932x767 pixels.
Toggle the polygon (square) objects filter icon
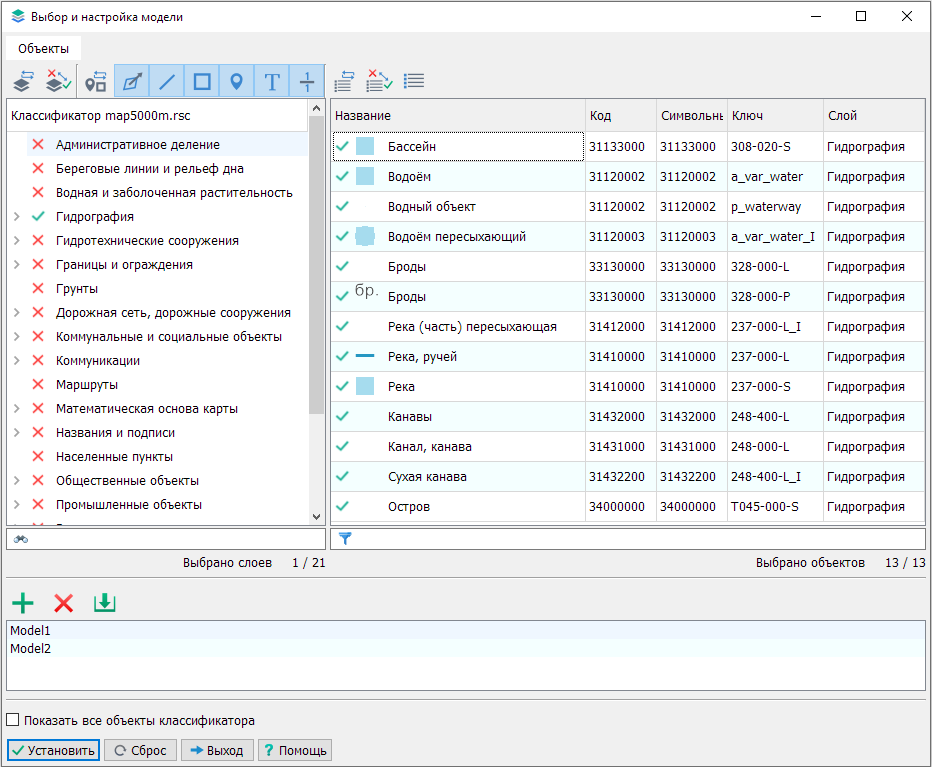pyautogui.click(x=202, y=82)
